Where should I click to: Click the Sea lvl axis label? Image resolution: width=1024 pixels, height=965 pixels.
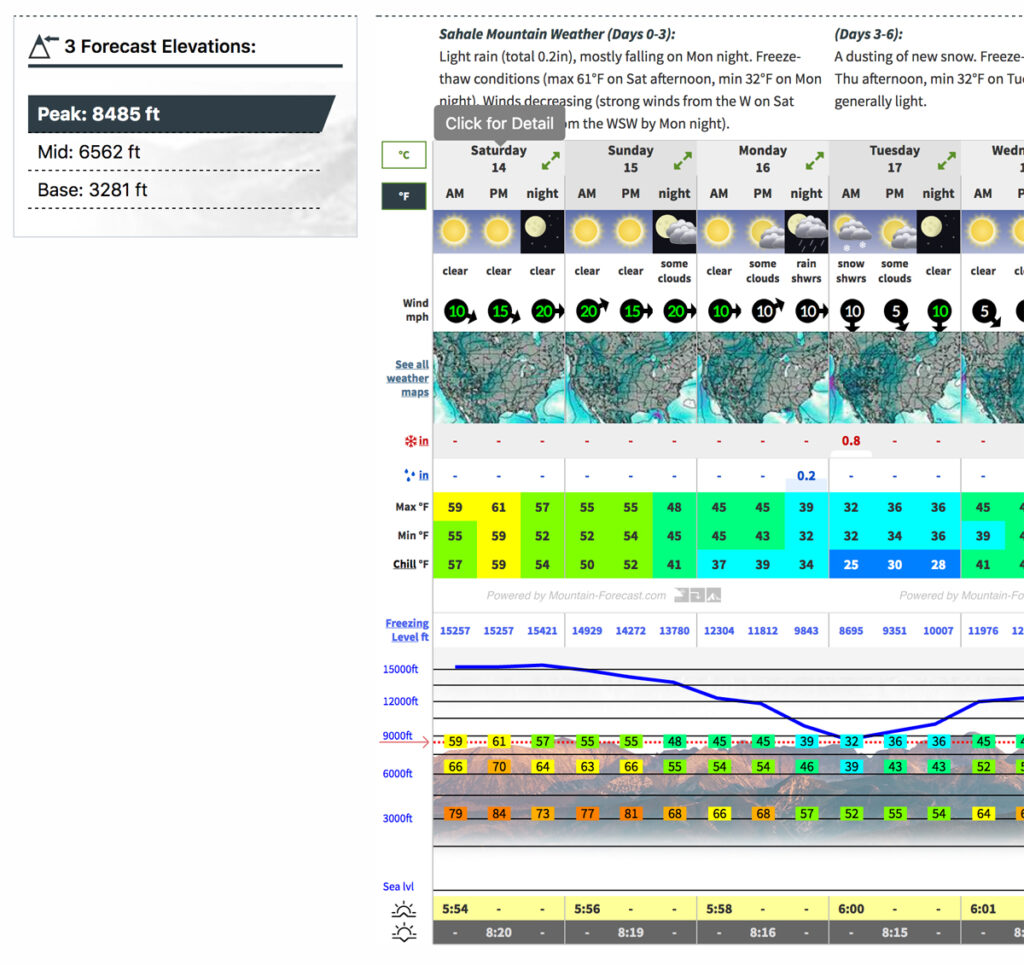point(398,886)
